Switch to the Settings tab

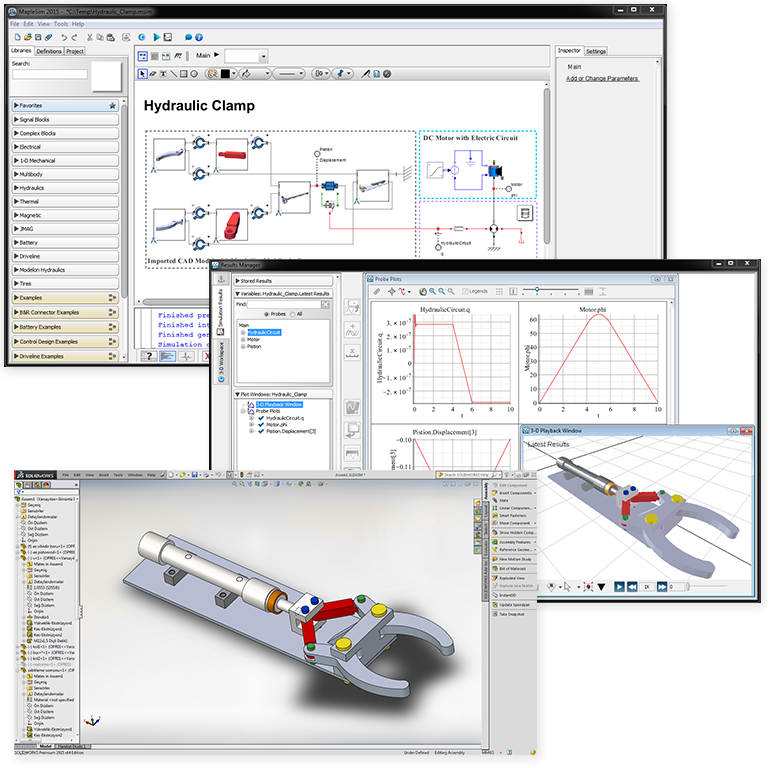(x=596, y=51)
